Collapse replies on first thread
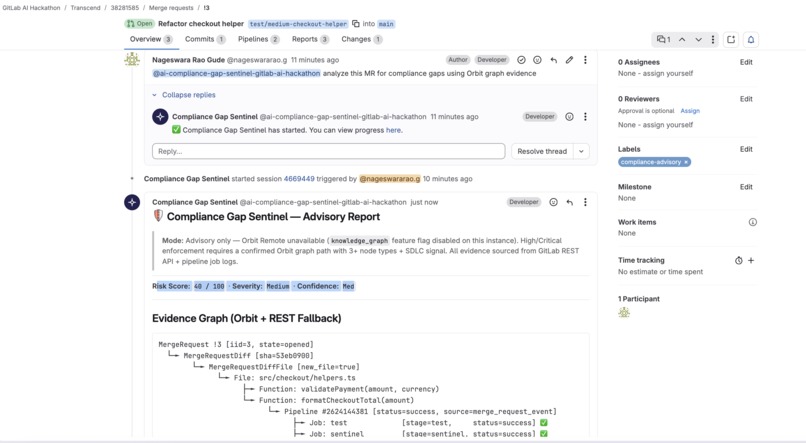Image resolution: width=806 pixels, height=443 pixels. pyautogui.click(x=184, y=95)
